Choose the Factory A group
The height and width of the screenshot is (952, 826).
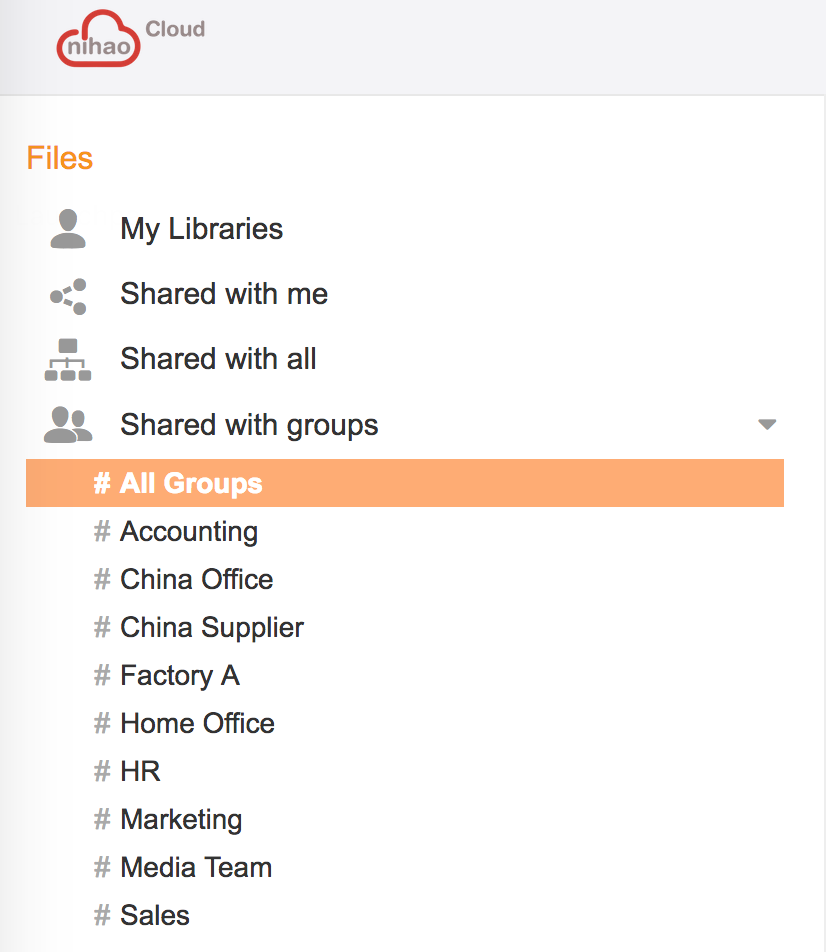point(180,675)
